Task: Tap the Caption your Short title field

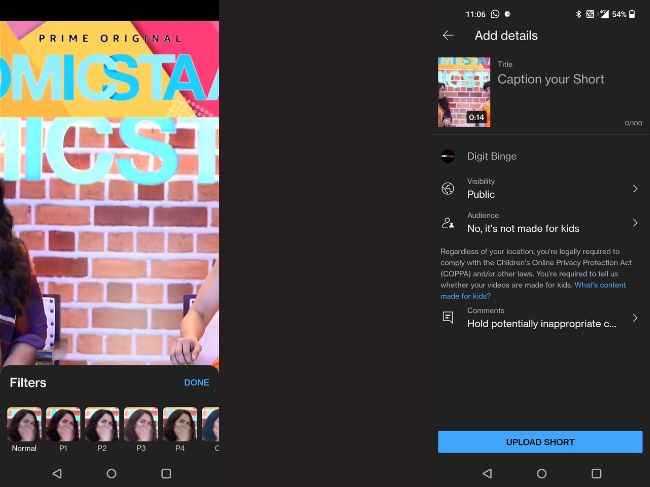Action: [x=551, y=79]
